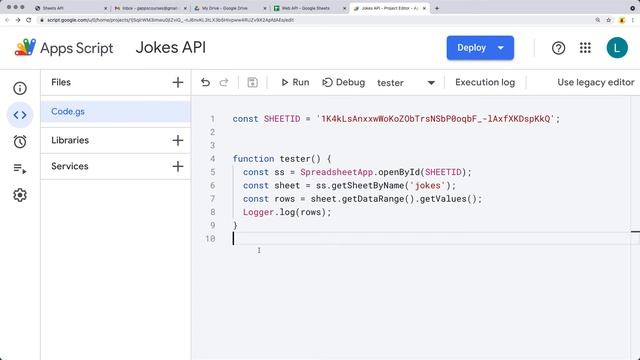Screen dimensions: 640x360
Task: Open the Help question mark icon
Action: click(558, 48)
